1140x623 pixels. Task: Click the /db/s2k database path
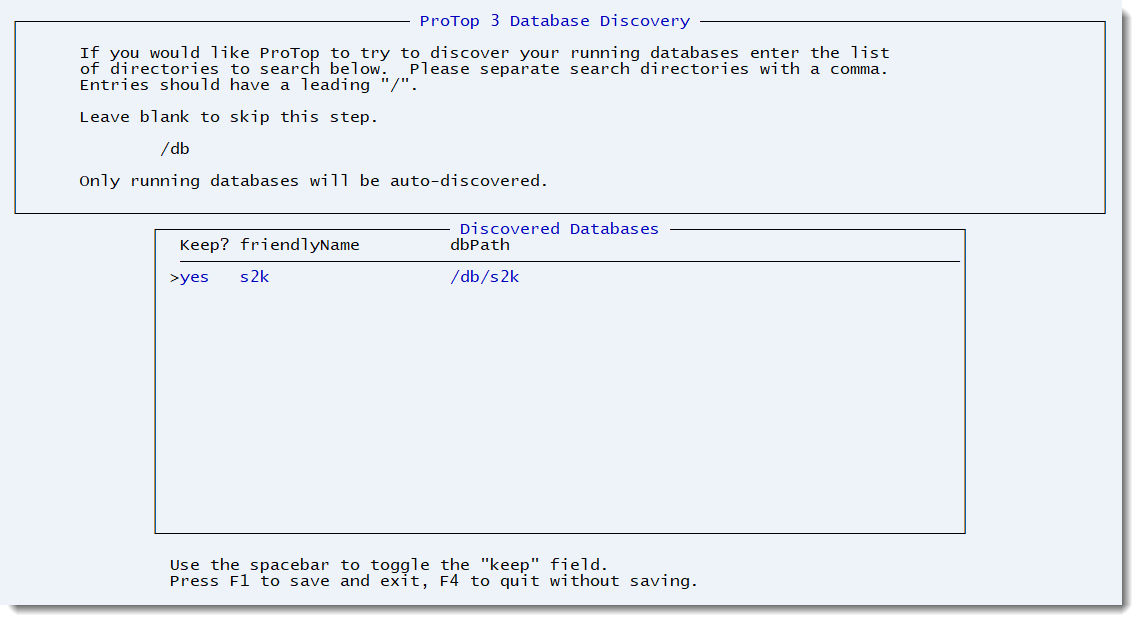pos(484,277)
